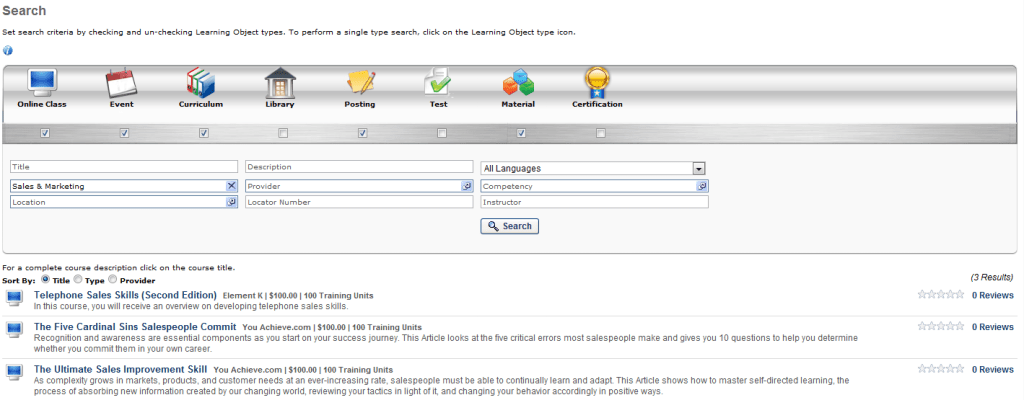Click into the Description input field
This screenshot has width=1024, height=400.
[359, 167]
